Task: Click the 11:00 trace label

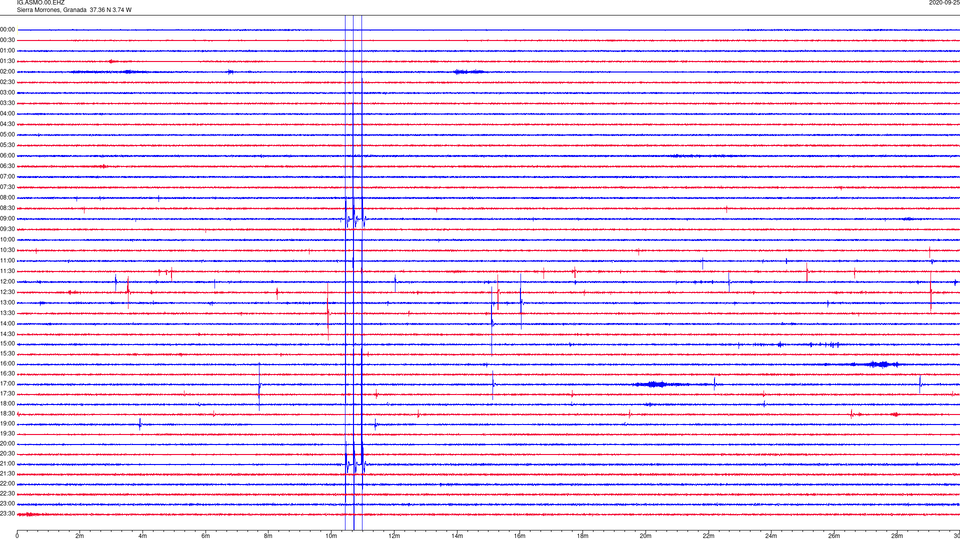Action: (x=8, y=260)
